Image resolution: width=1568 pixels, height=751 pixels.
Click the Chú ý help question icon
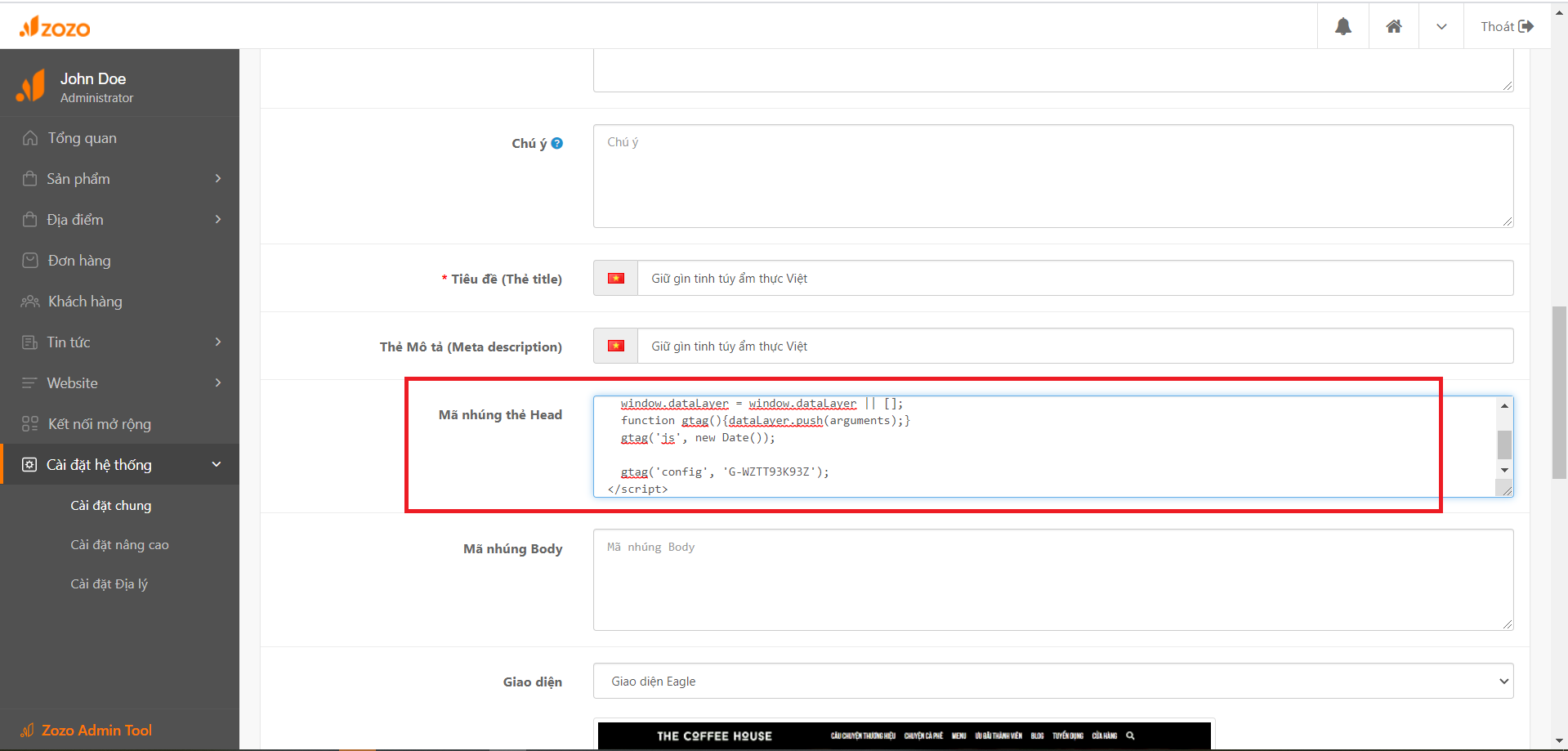[x=557, y=143]
